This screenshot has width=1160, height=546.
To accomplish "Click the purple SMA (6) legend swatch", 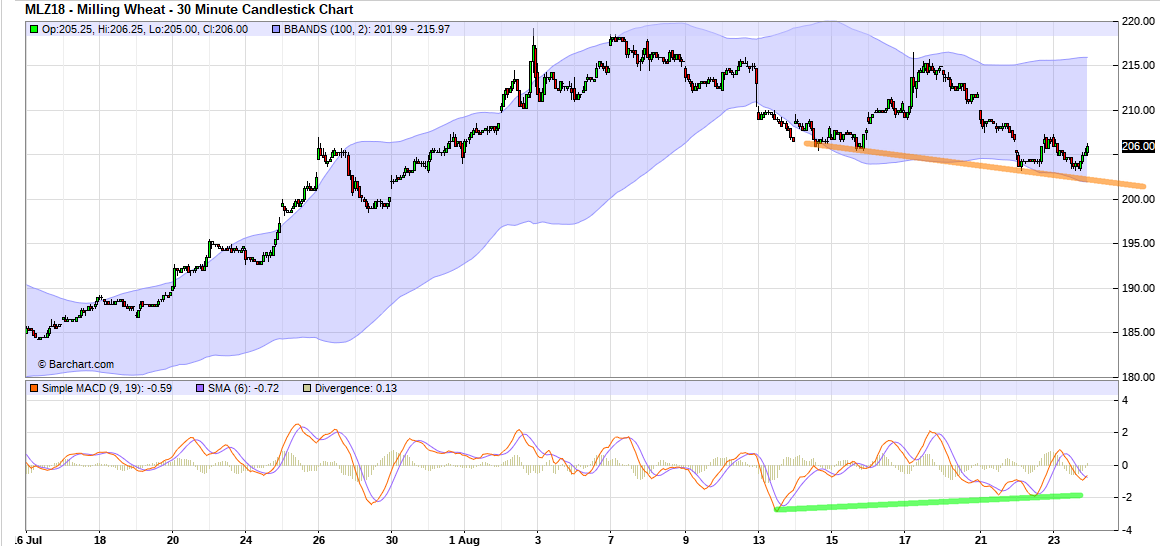I will (200, 388).
